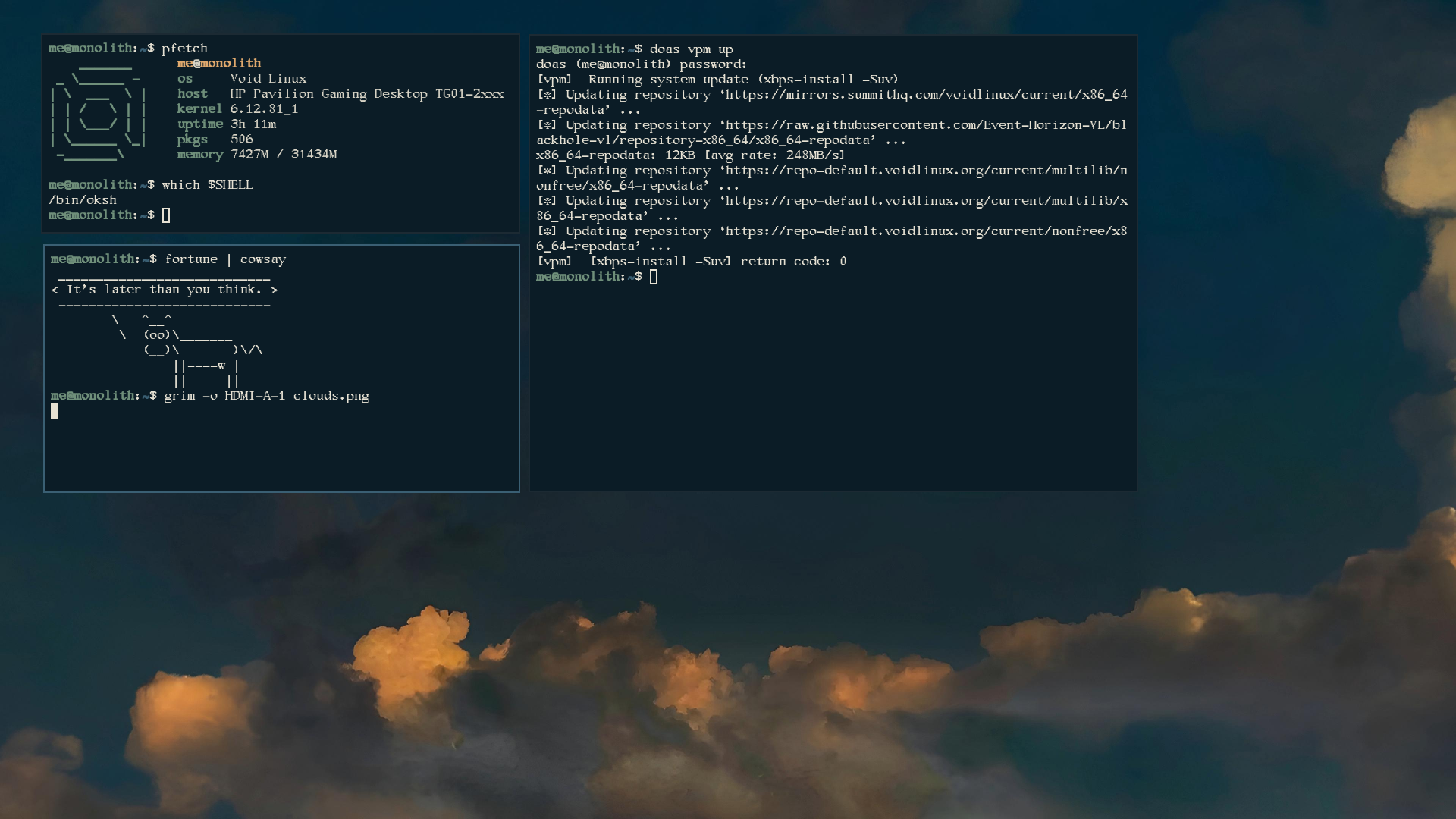Select the HP Pavilion Gaming Desktop host value
Image resolution: width=1456 pixels, height=819 pixels.
click(367, 94)
